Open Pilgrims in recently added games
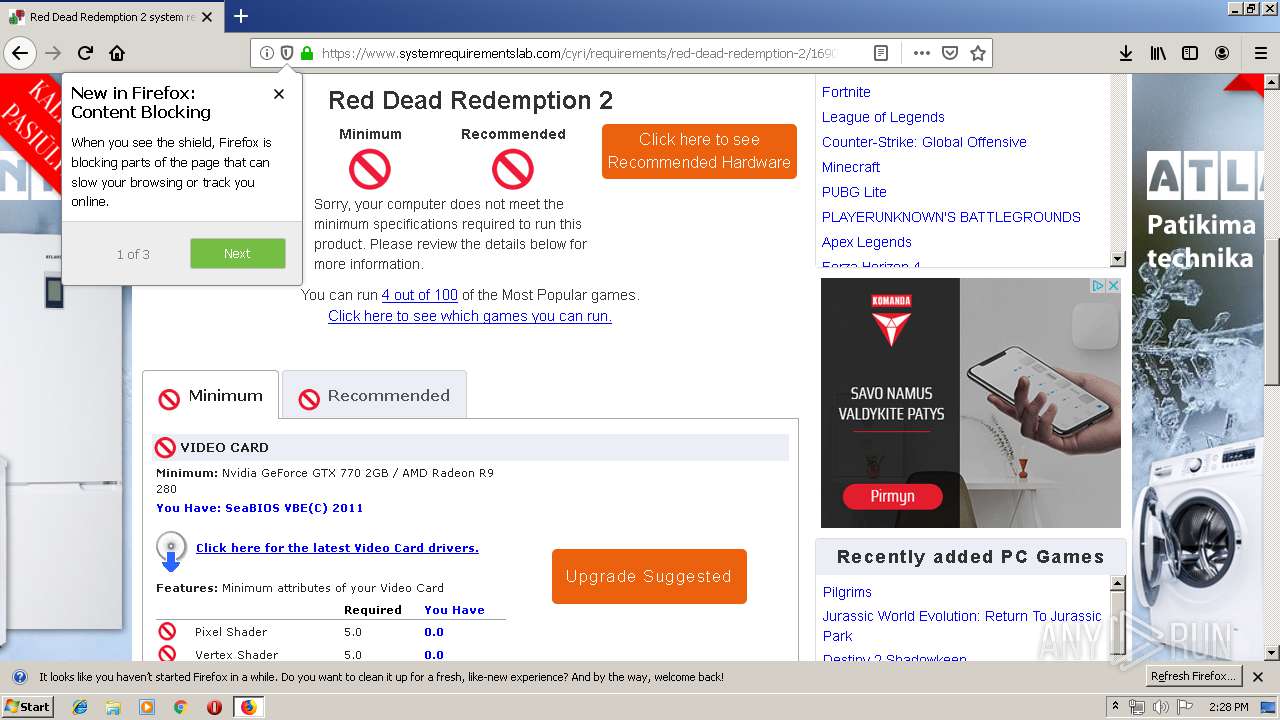Image resolution: width=1280 pixels, height=720 pixels. click(847, 592)
